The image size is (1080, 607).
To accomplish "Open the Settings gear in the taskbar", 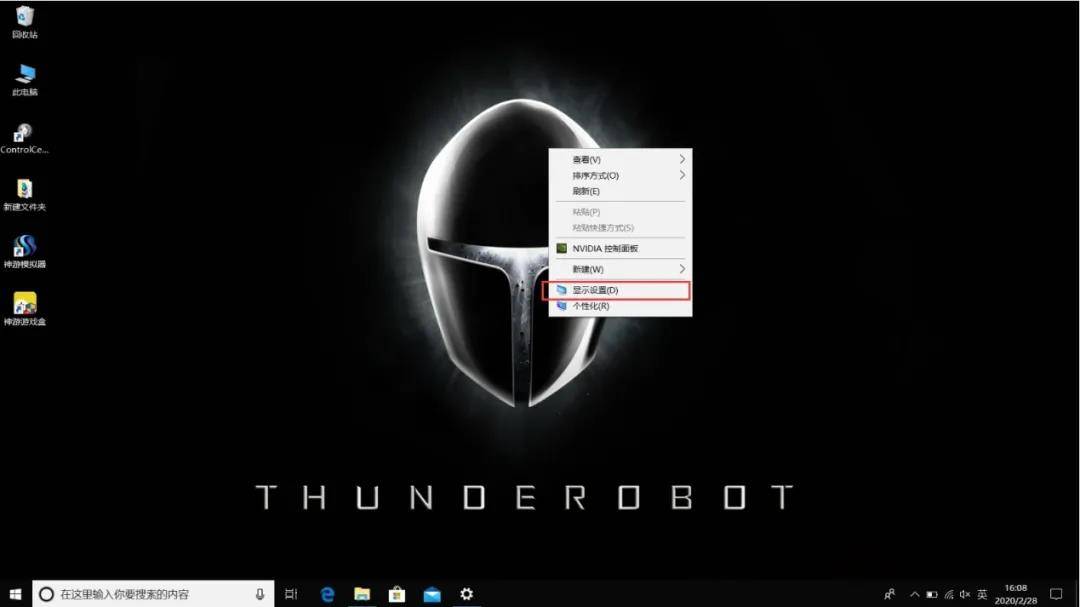I will (x=466, y=594).
